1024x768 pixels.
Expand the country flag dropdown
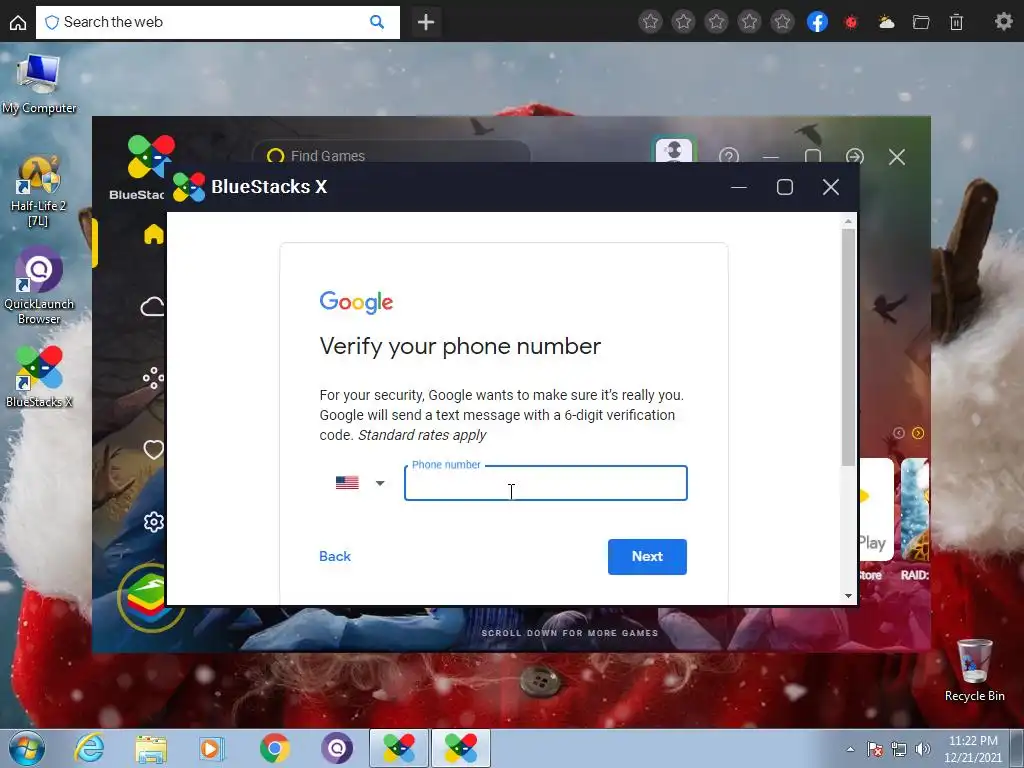tap(360, 483)
